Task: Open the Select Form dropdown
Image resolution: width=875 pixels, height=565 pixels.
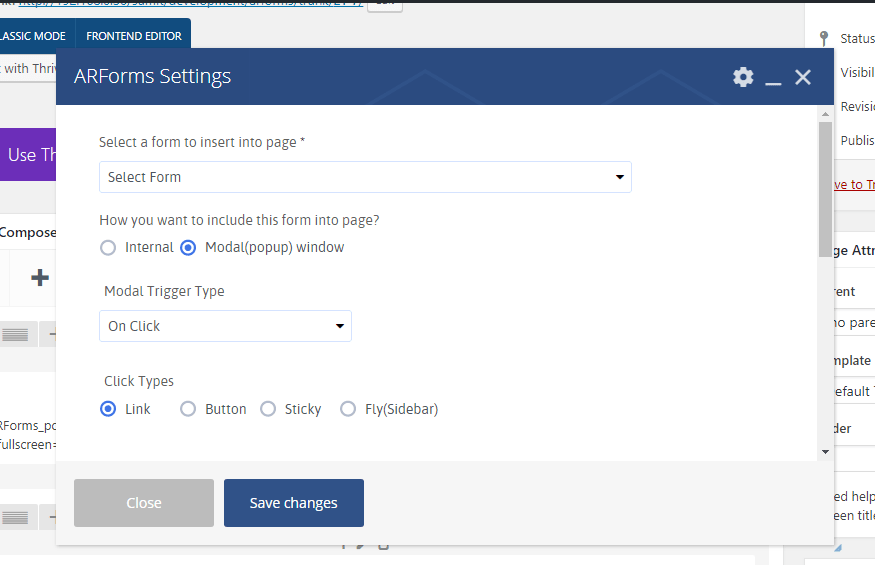Action: [365, 177]
